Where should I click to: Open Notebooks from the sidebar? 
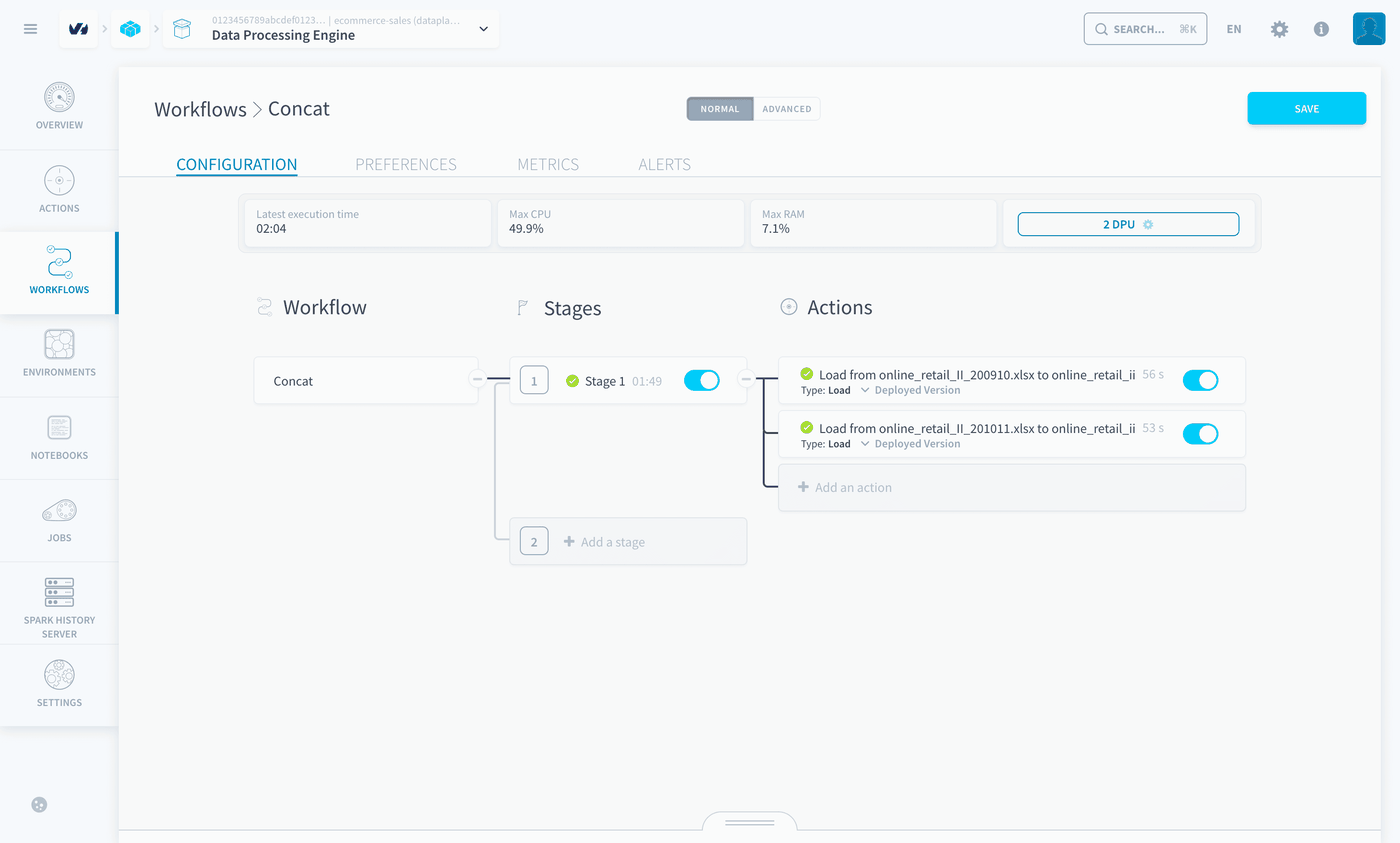[x=59, y=438]
